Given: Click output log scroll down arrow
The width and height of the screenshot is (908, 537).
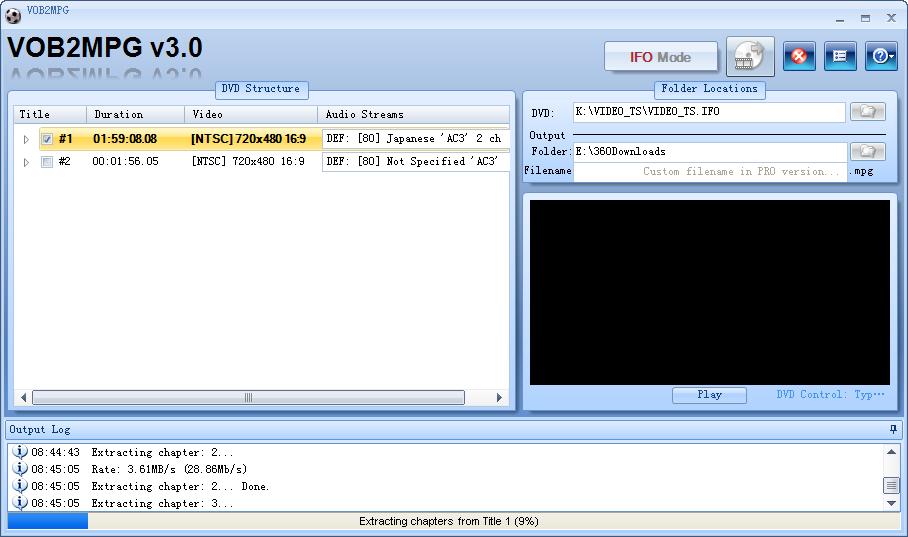Looking at the screenshot, I should coord(891,503).
